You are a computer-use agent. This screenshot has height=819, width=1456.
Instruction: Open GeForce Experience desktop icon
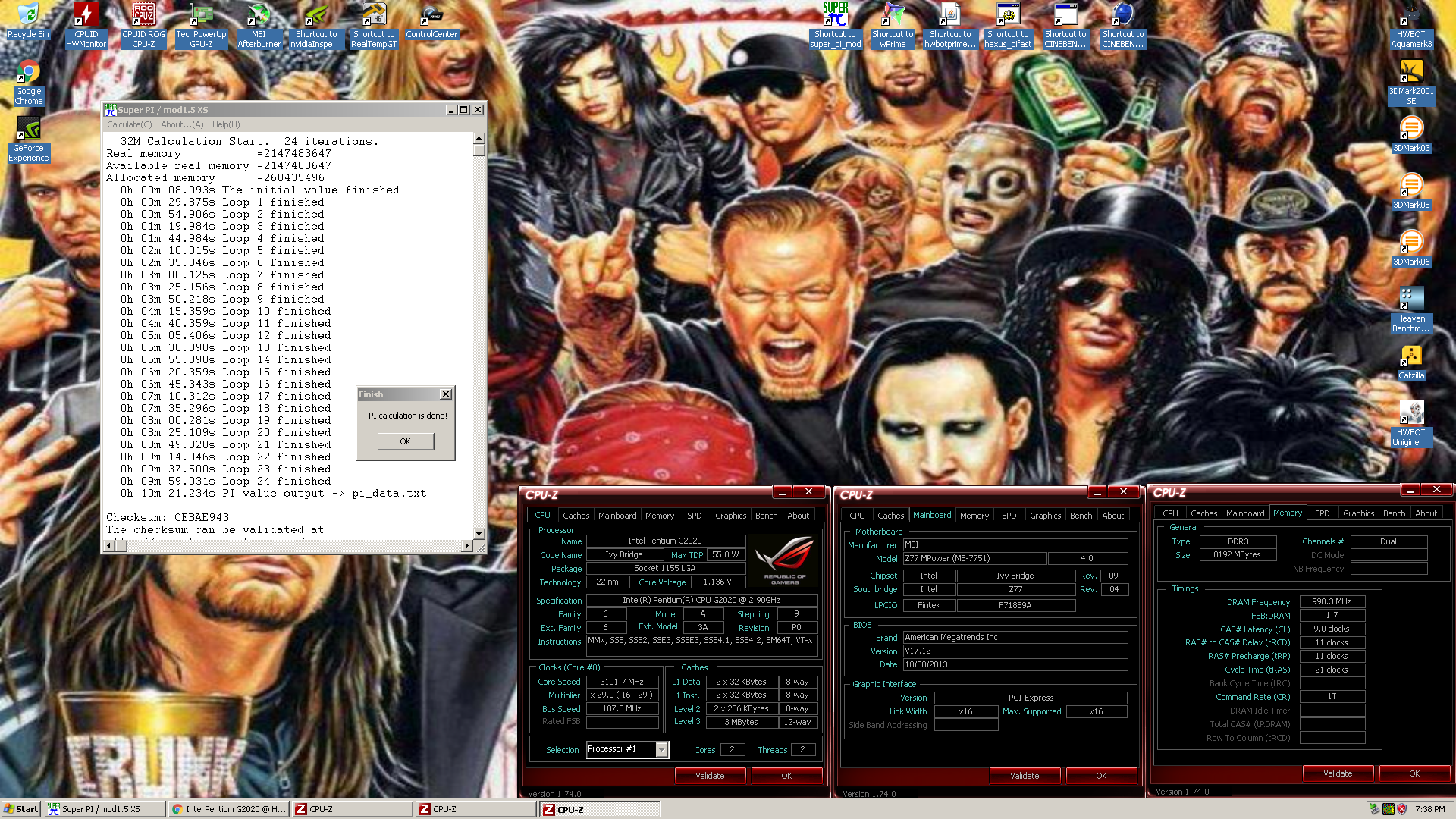coord(28,139)
